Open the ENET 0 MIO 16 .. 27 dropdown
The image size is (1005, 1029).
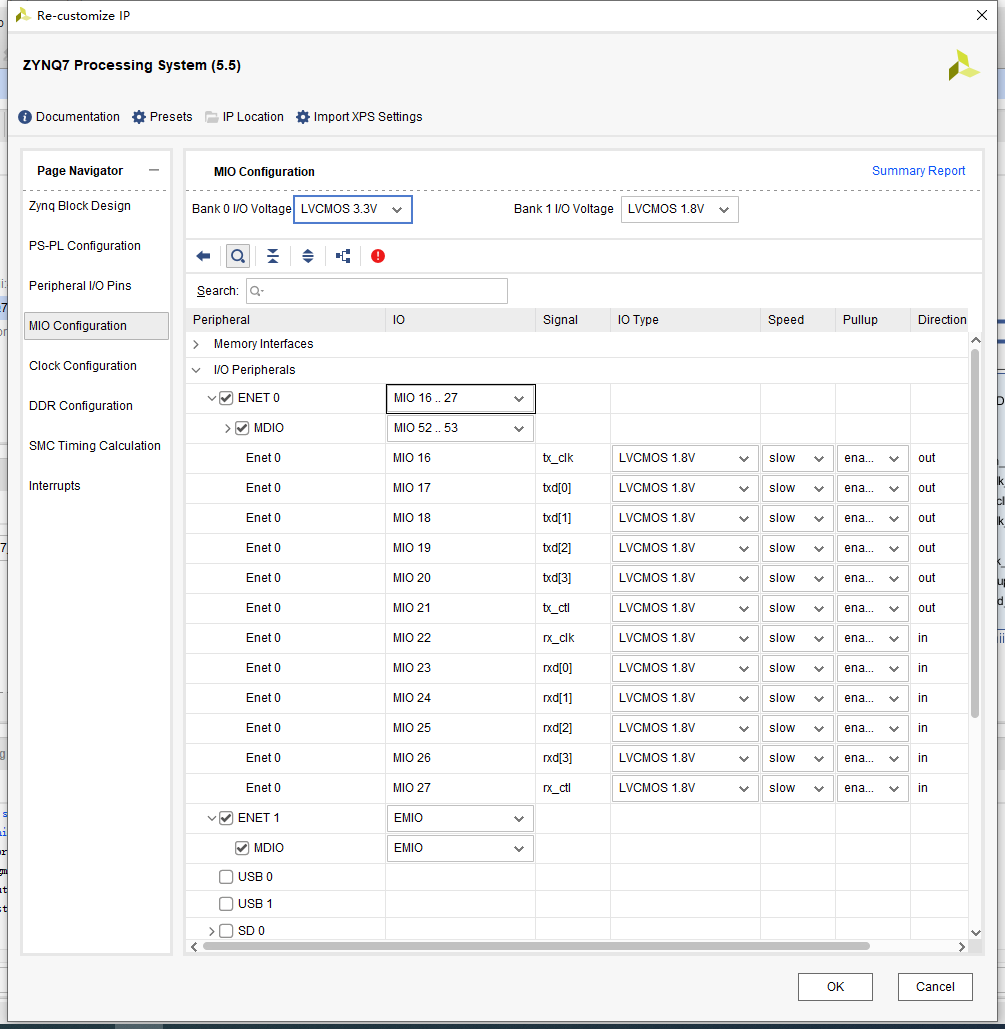point(460,398)
